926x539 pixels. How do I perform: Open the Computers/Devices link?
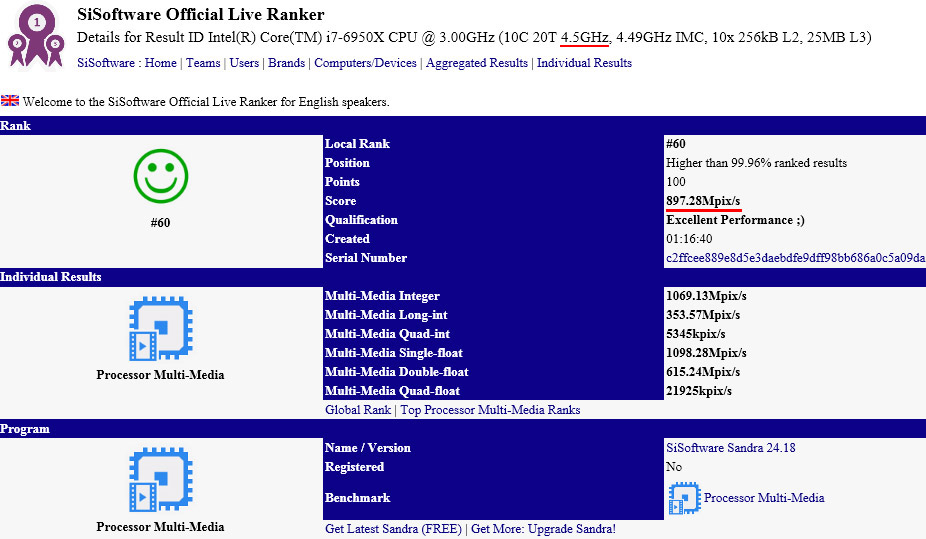[x=365, y=63]
